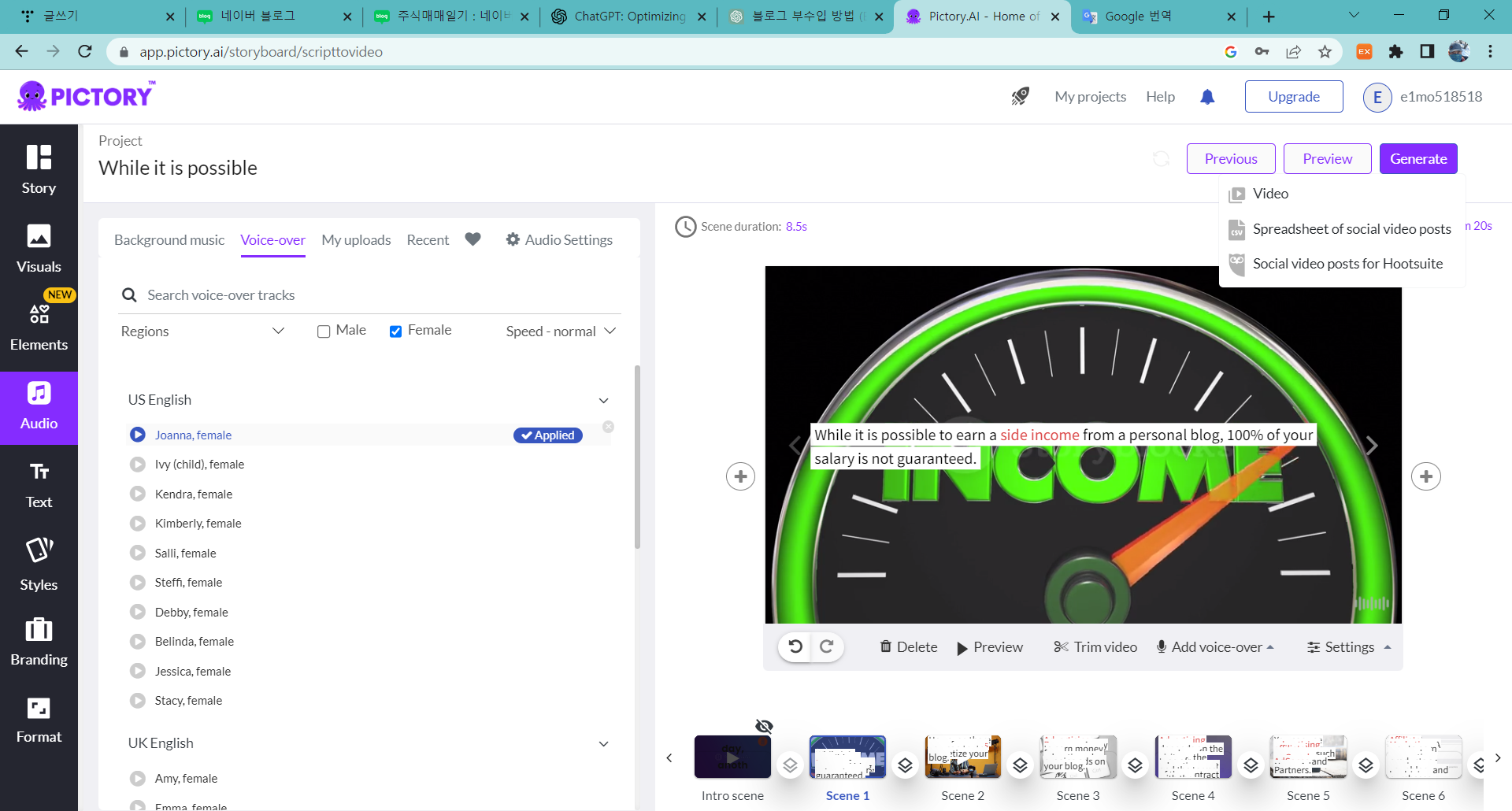Open transition between Scene 2 and Scene 3
Screen dimensions: 1512x811
[1021, 765]
